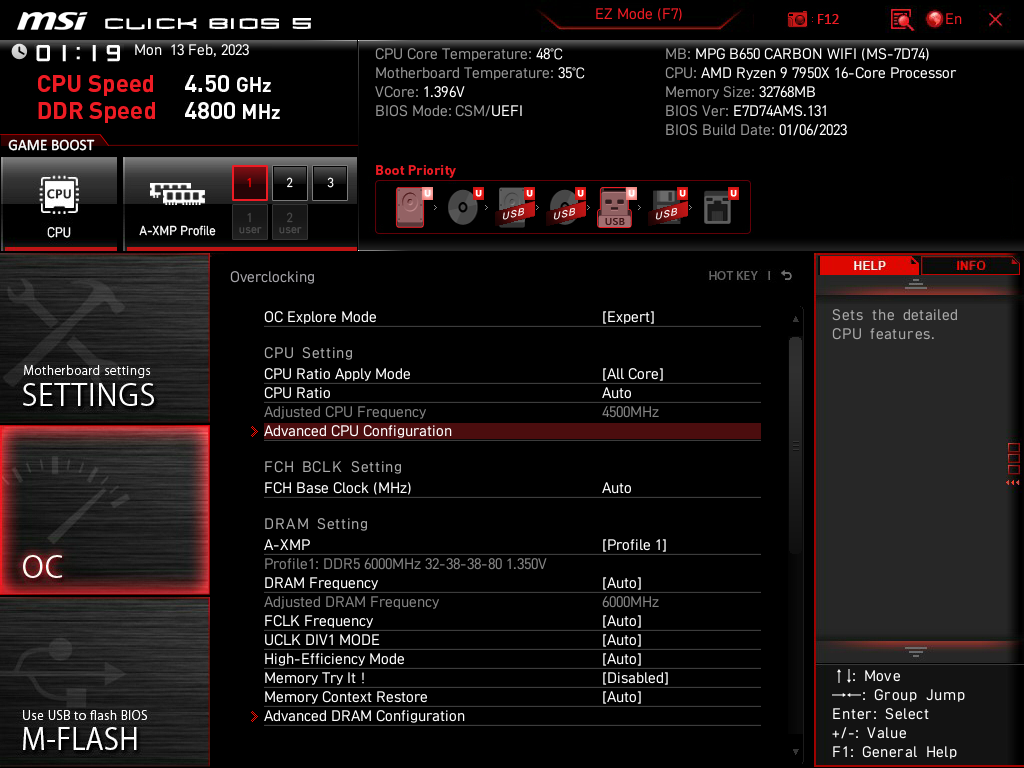Screen dimensions: 1024x768
Task: Select the hard disk boot priority device
Action: click(x=411, y=207)
